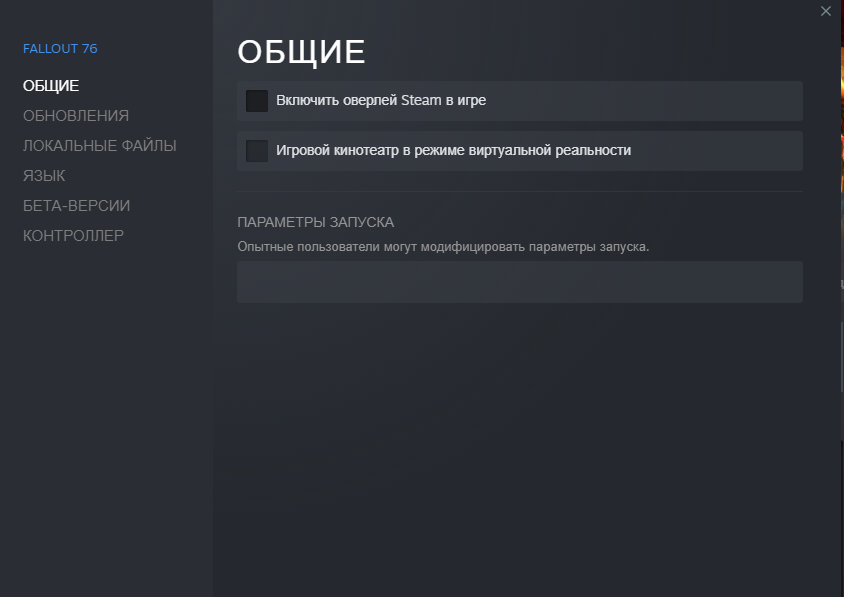844x597 pixels.
Task: Close the Fallout 76 properties dialog
Action: [x=825, y=11]
